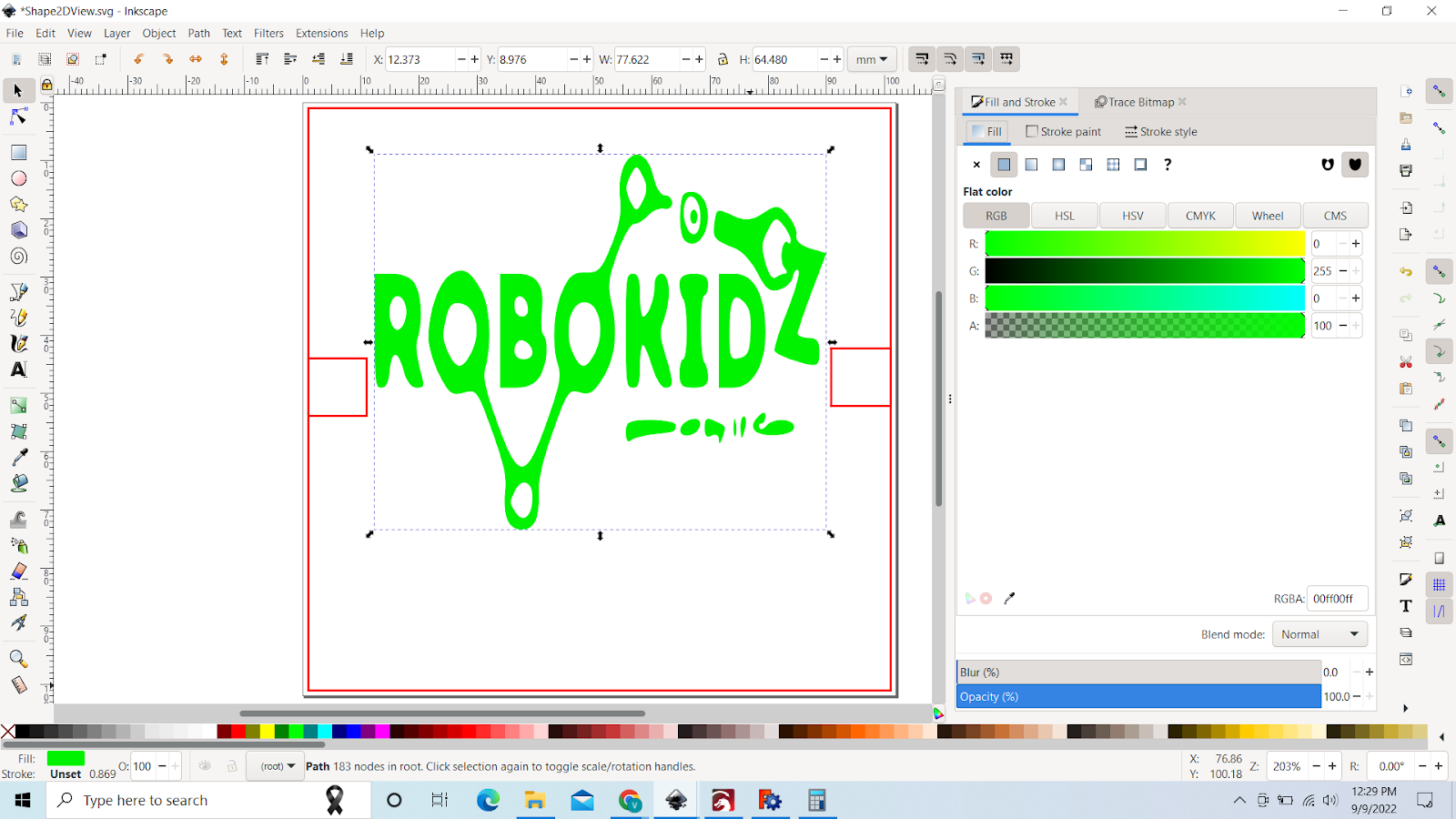Open the Extensions menu
Screen dimensions: 1456x819
321,33
